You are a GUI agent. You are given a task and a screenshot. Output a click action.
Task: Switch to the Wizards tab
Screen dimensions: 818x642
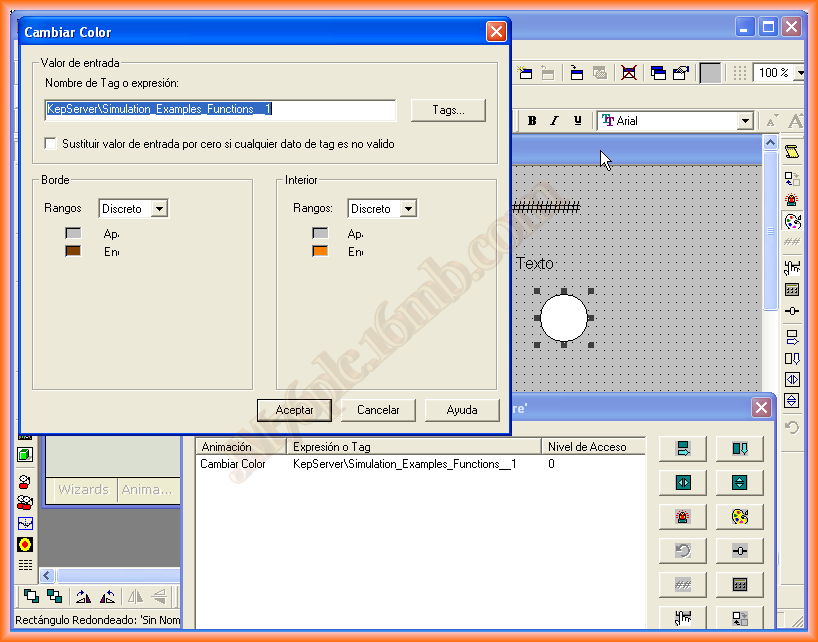[x=83, y=490]
